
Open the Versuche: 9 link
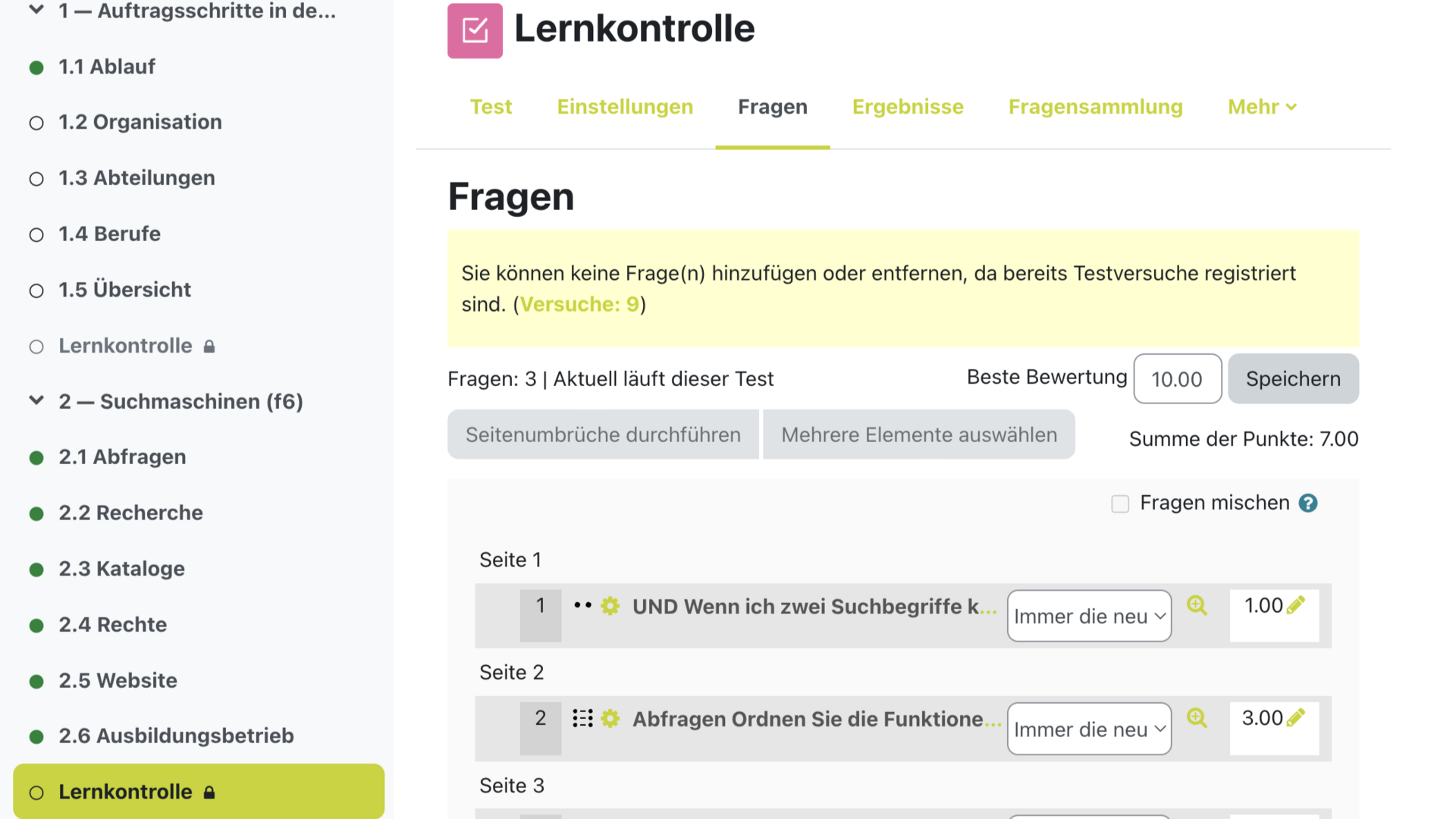click(579, 304)
